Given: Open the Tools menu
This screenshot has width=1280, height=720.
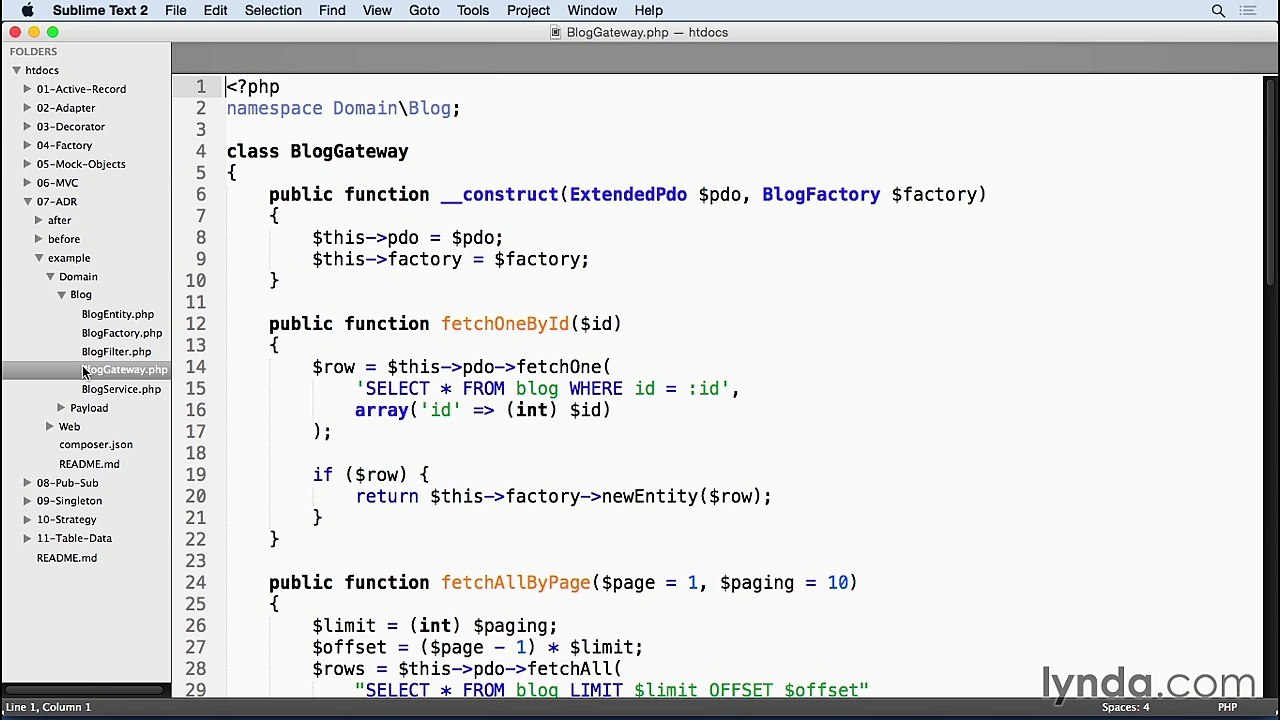Looking at the screenshot, I should tap(473, 11).
